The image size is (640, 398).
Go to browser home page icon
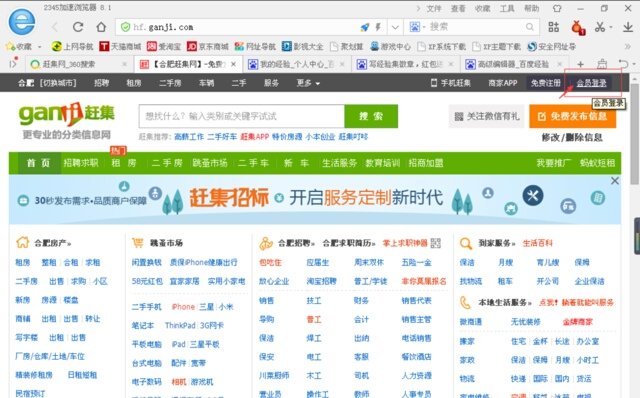point(101,27)
